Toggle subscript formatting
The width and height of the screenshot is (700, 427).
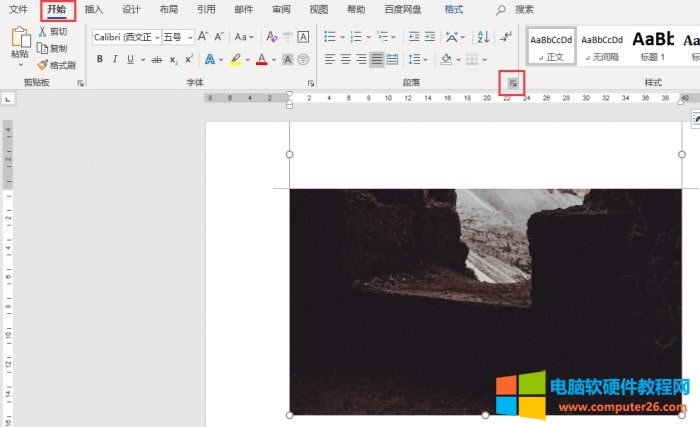(172, 59)
